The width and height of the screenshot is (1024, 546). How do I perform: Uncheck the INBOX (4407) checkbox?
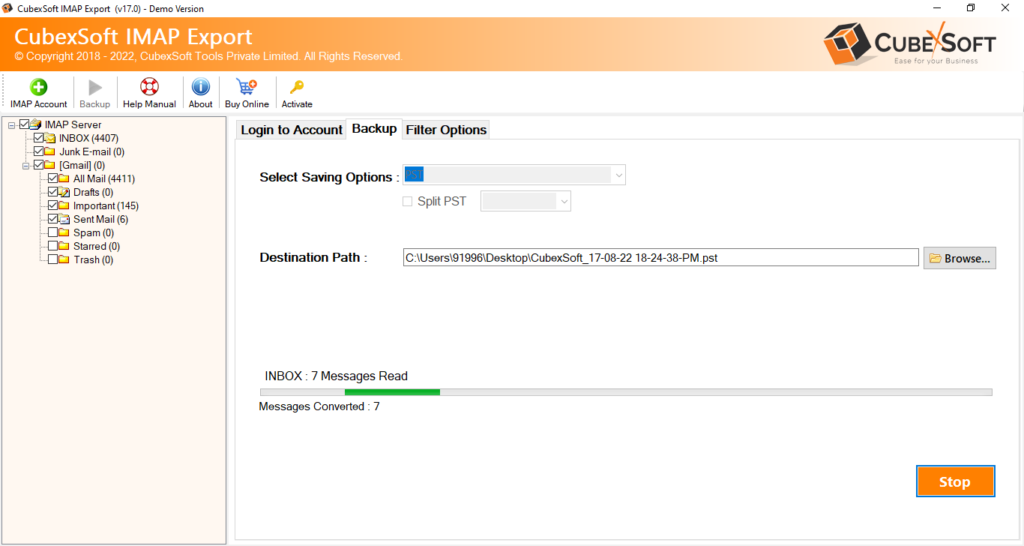point(39,138)
